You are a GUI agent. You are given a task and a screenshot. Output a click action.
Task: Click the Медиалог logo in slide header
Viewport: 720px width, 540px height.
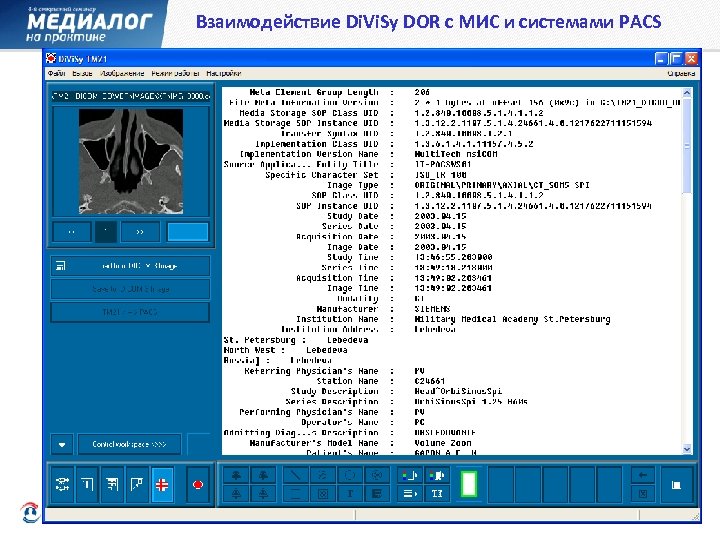point(89,25)
